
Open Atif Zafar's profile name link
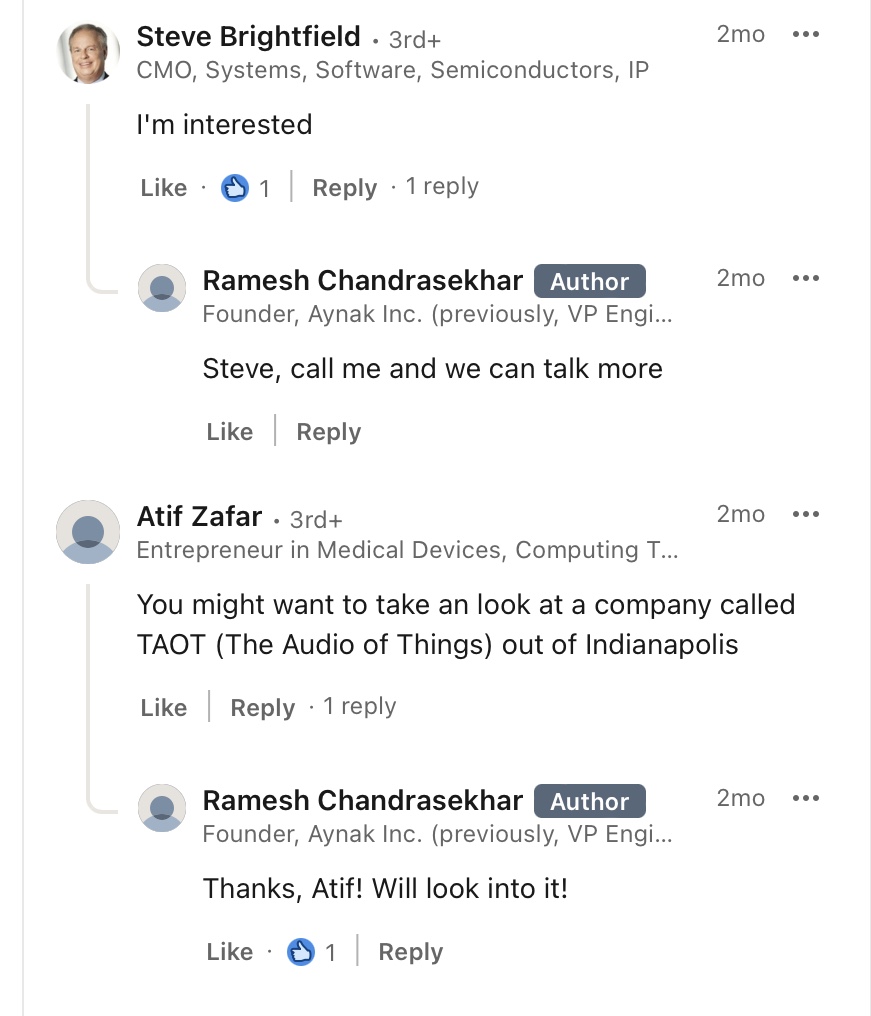click(199, 517)
